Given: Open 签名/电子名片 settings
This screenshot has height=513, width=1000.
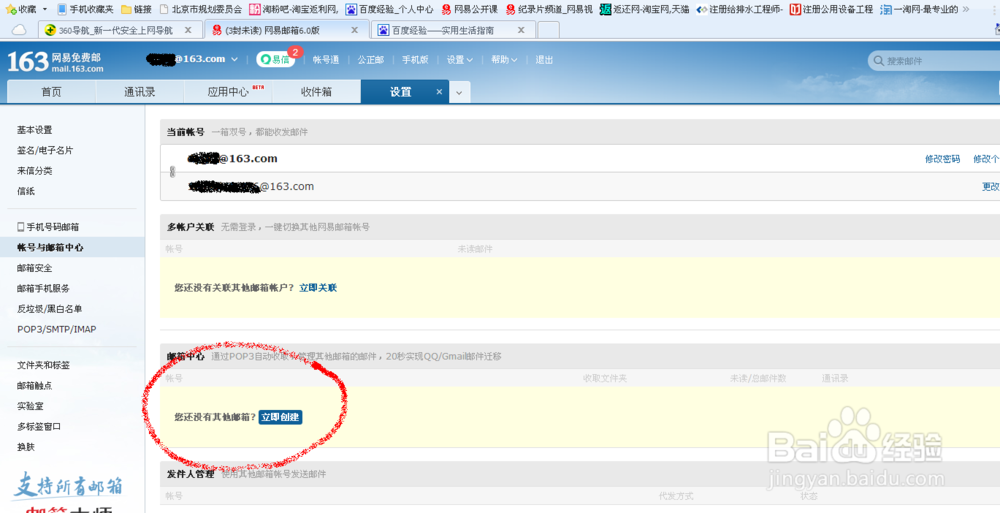Looking at the screenshot, I should (45, 151).
